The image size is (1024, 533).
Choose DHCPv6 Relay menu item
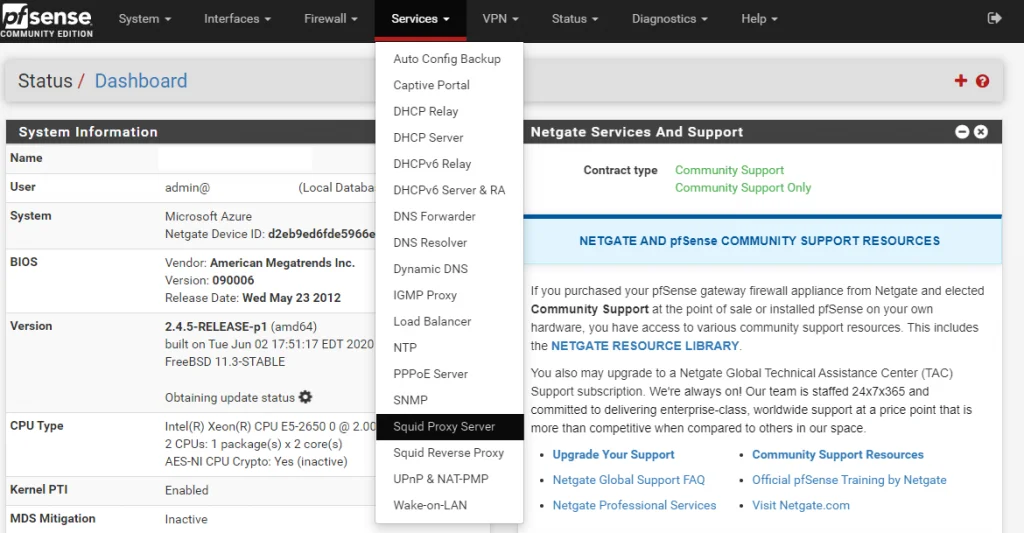(x=449, y=164)
